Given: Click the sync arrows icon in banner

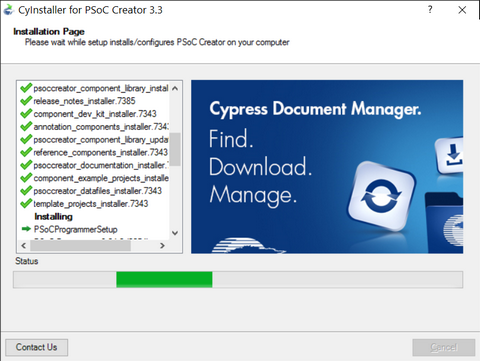Looking at the screenshot, I should tap(381, 197).
